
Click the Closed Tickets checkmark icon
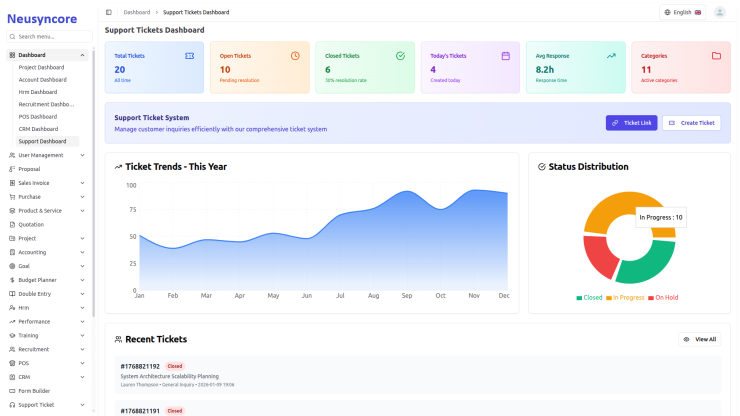tap(400, 56)
